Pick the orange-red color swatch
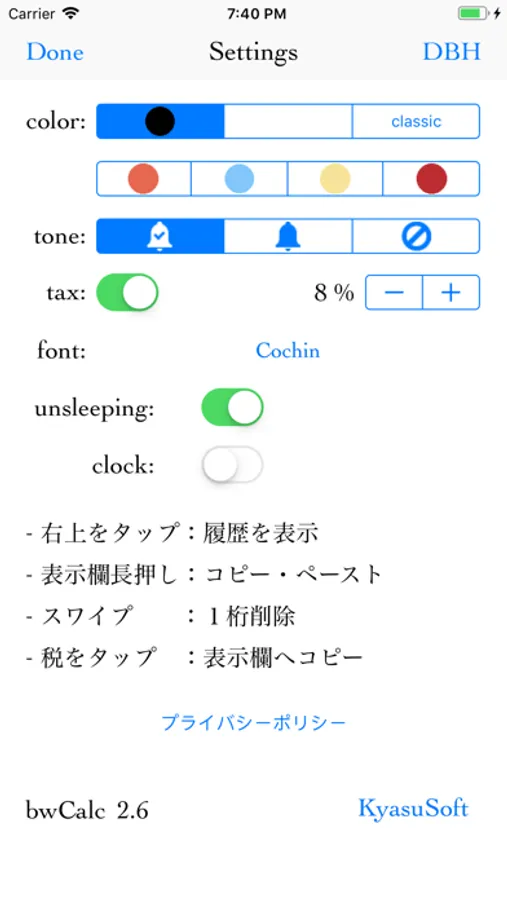The height and width of the screenshot is (900, 507). coord(144,179)
